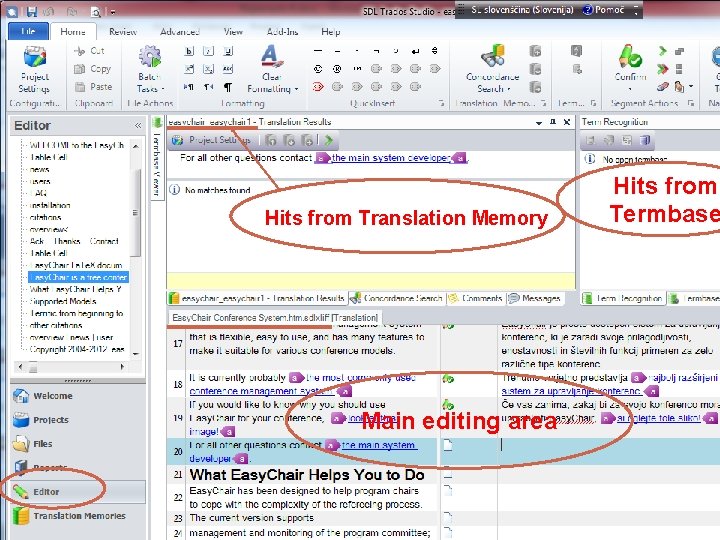Expand the Batch Tasks dropdown arrow
This screenshot has height=540, width=720.
[x=163, y=89]
